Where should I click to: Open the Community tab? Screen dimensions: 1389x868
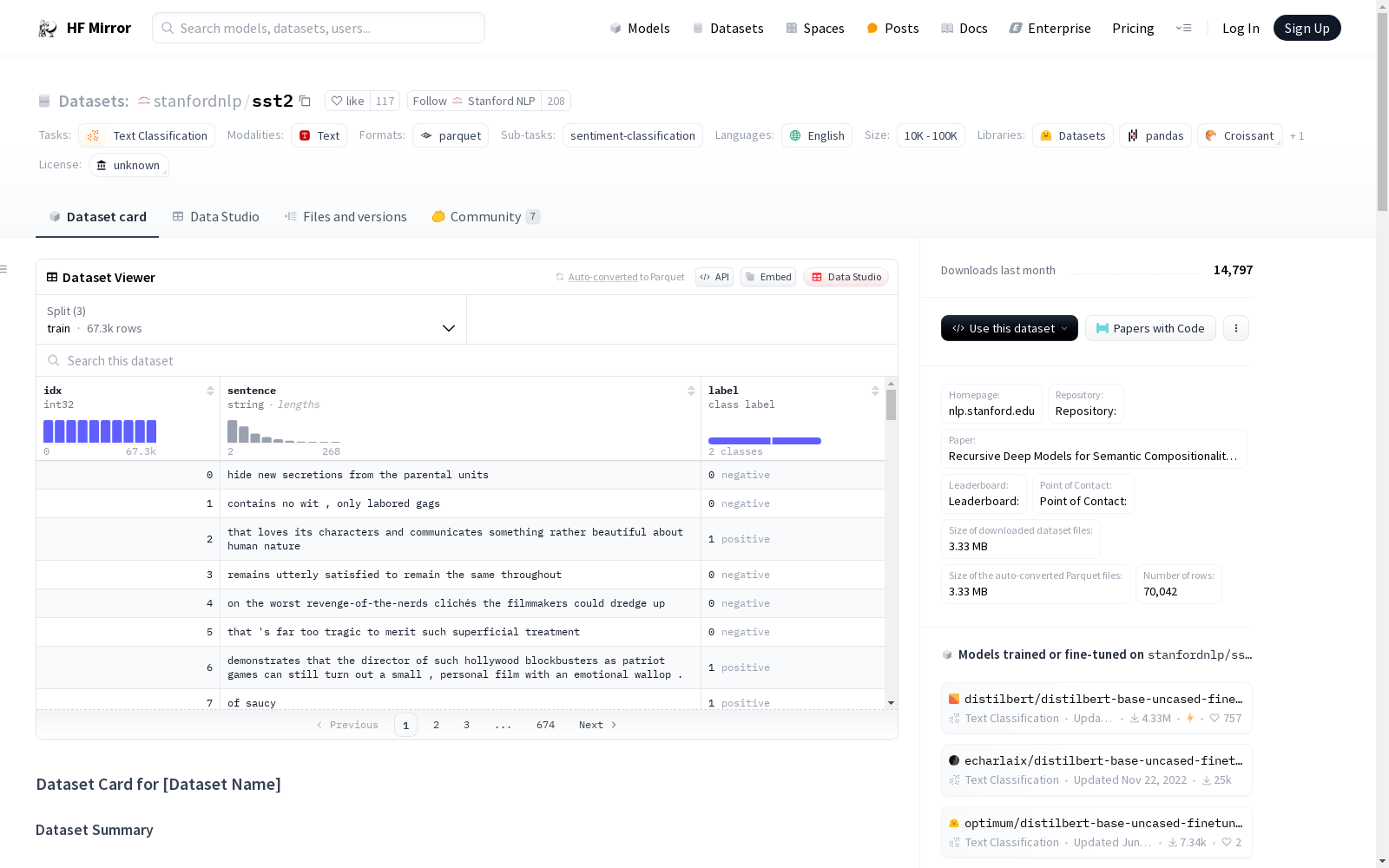coord(485,217)
